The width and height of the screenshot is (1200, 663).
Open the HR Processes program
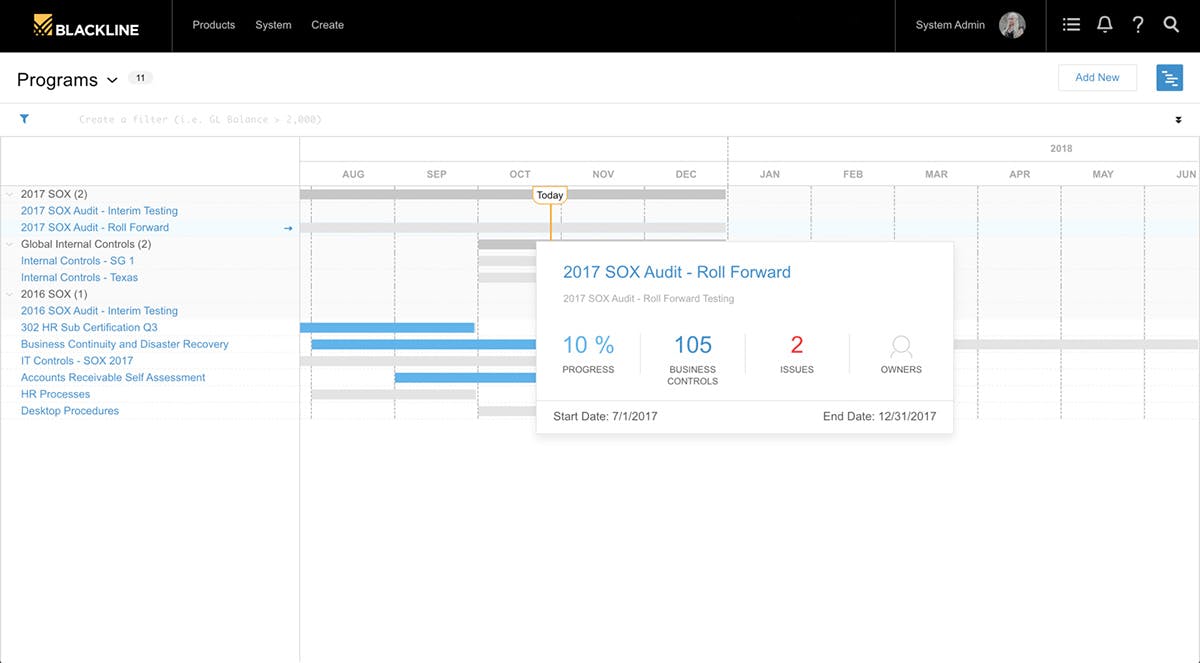click(x=56, y=394)
